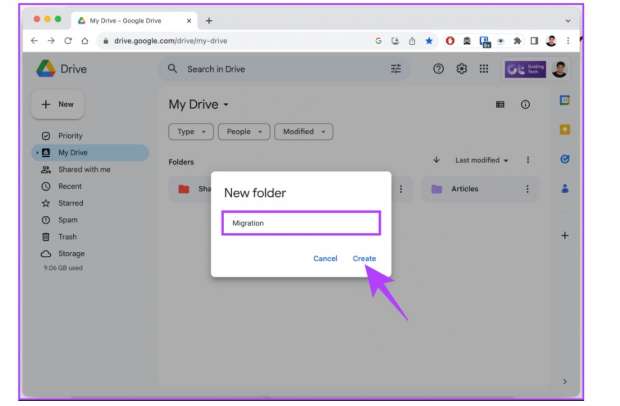Click the folder name input field
The height and width of the screenshot is (406, 620).
(x=300, y=223)
